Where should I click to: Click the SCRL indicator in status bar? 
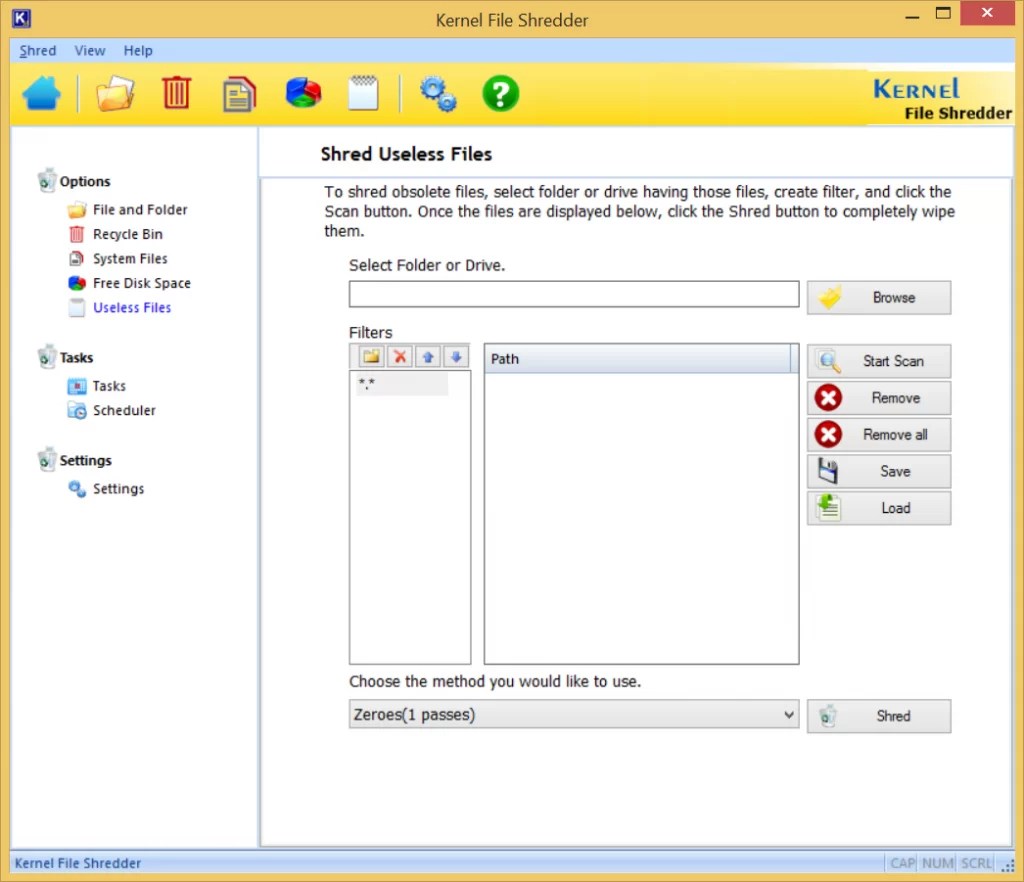(x=976, y=863)
